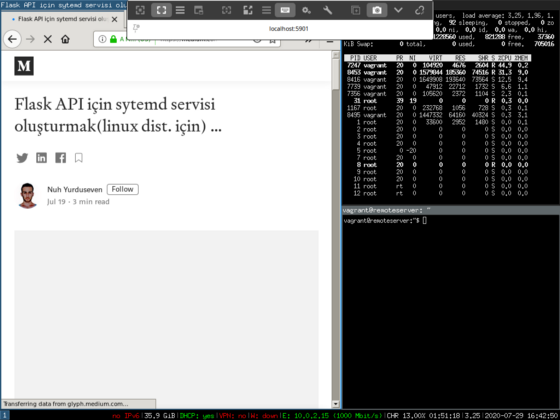Share the article on LinkedIn

[x=41, y=158]
